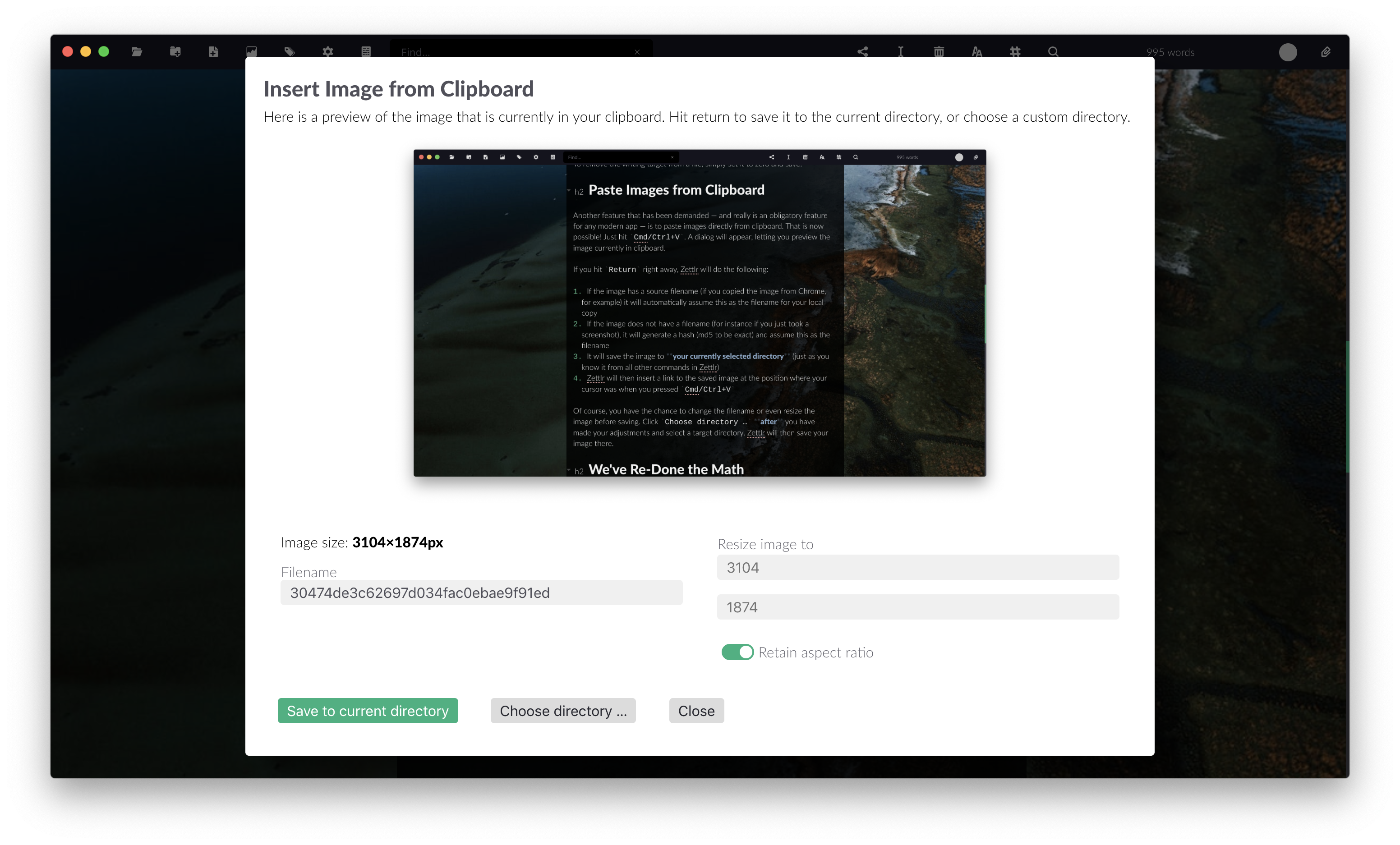Click the share/export icon in toolbar
Viewport: 1400px width, 845px height.
tap(862, 51)
